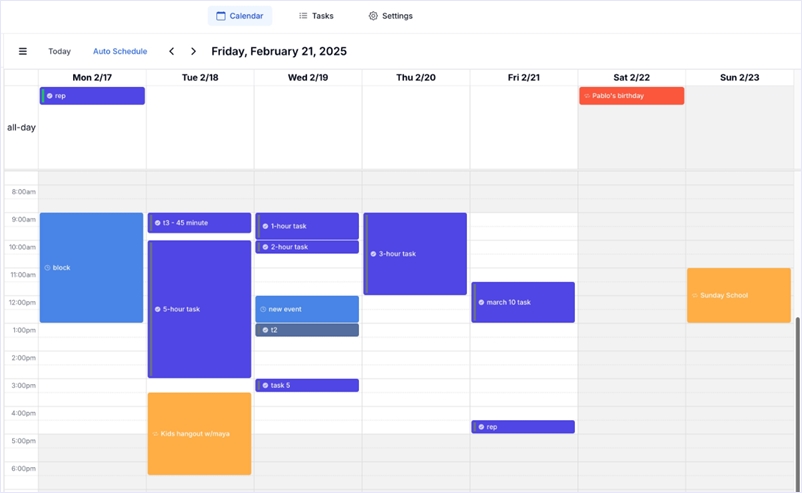Go to next week arrow
The width and height of the screenshot is (802, 493).
(x=193, y=51)
